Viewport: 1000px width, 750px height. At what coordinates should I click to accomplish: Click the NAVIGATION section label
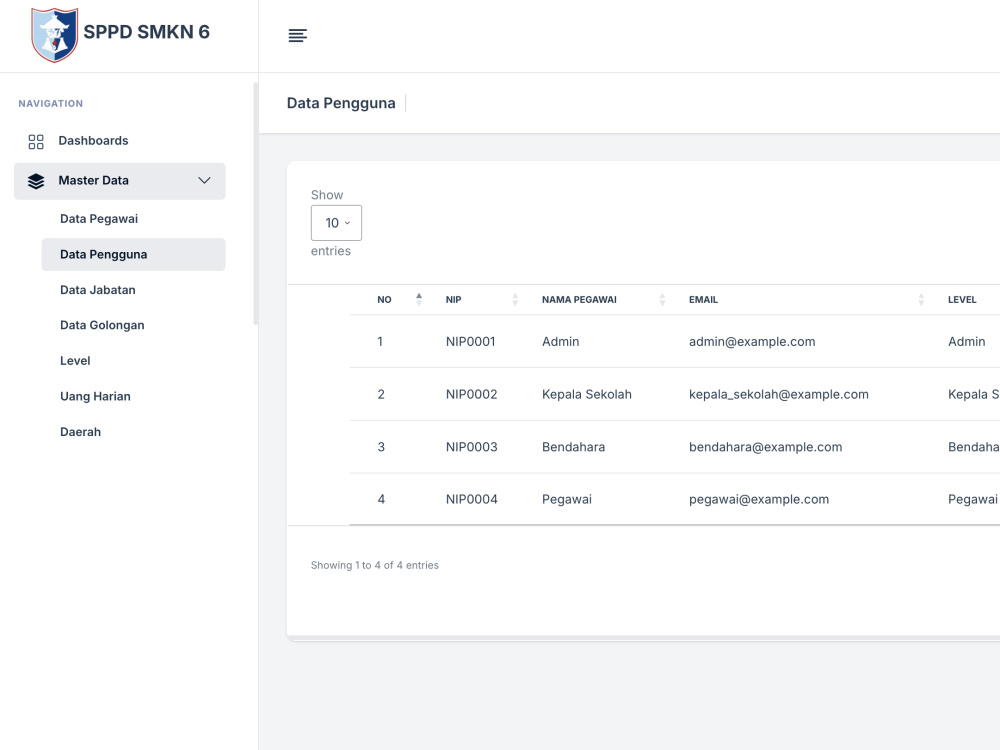[x=50, y=103]
